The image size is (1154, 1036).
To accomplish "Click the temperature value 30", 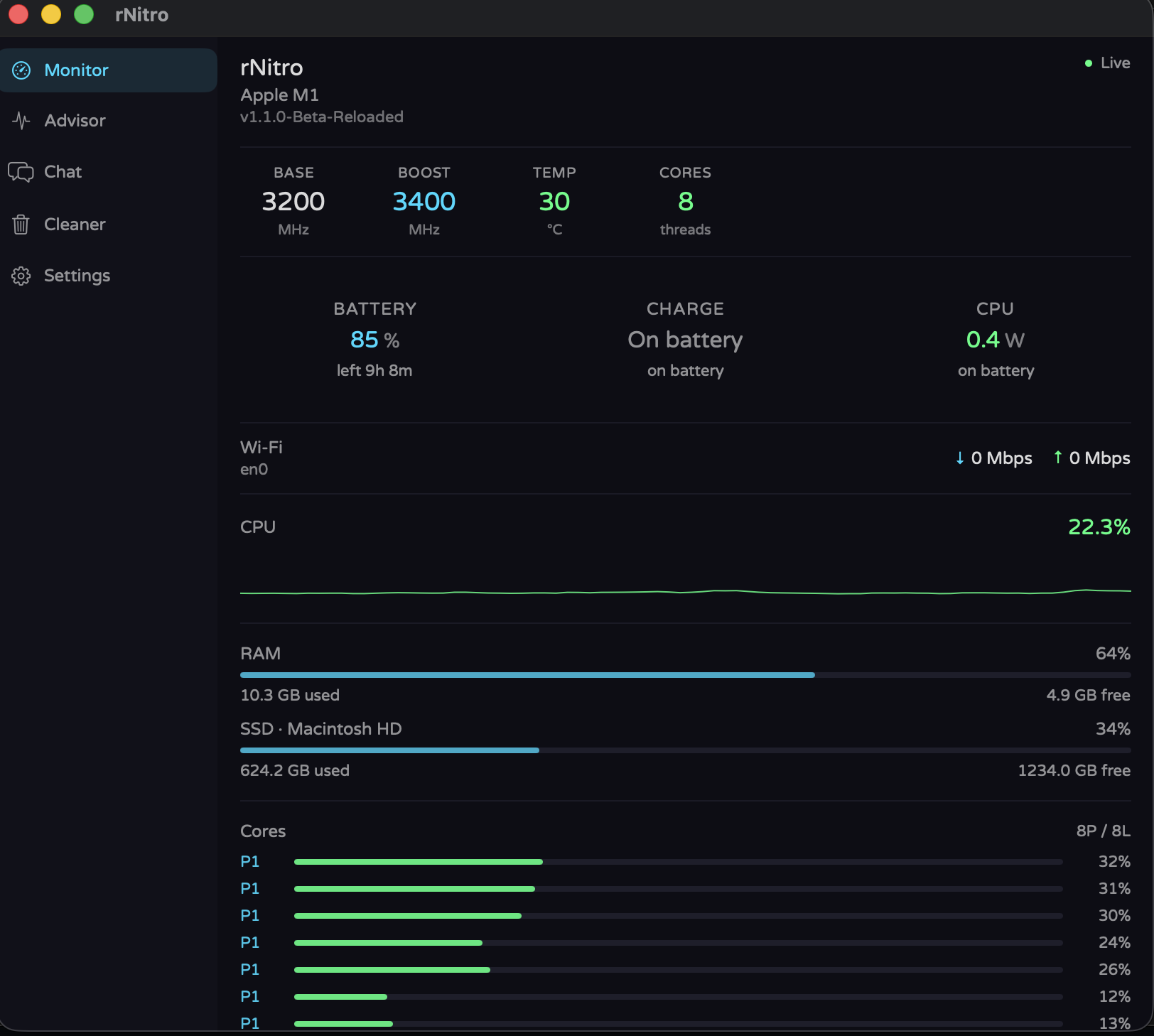I will tap(554, 202).
